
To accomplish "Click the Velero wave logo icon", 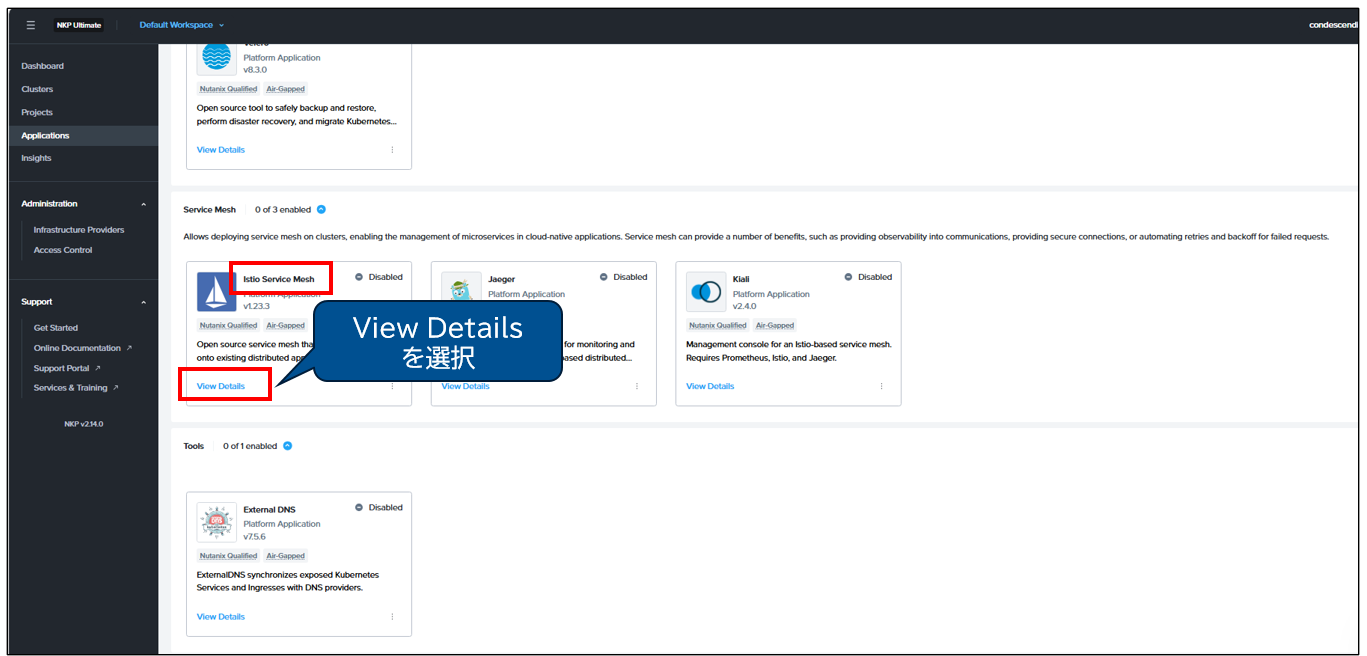I will 216,57.
